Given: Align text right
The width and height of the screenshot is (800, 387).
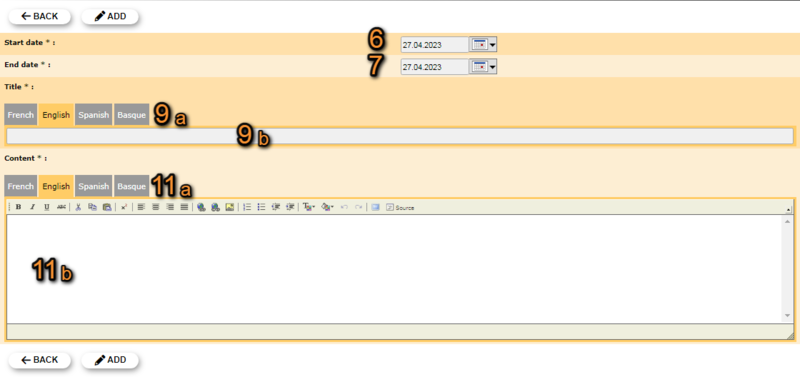Looking at the screenshot, I should tap(170, 207).
